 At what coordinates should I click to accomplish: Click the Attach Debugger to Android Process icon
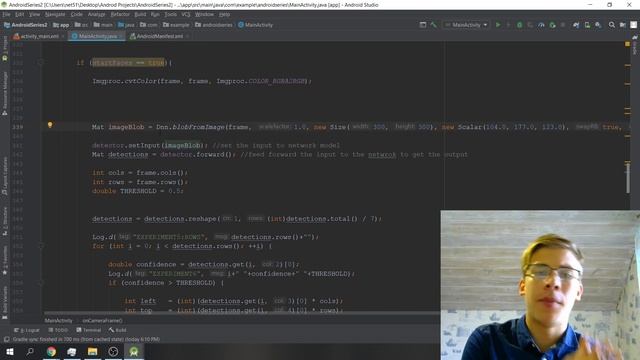(552, 25)
